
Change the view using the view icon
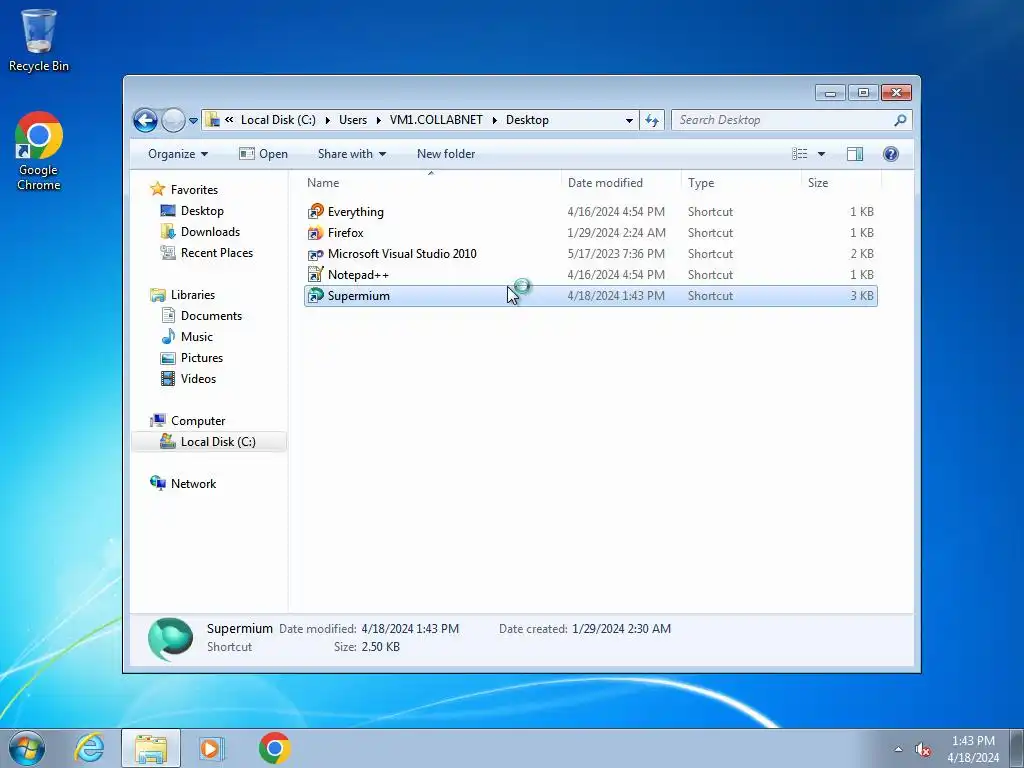(800, 154)
